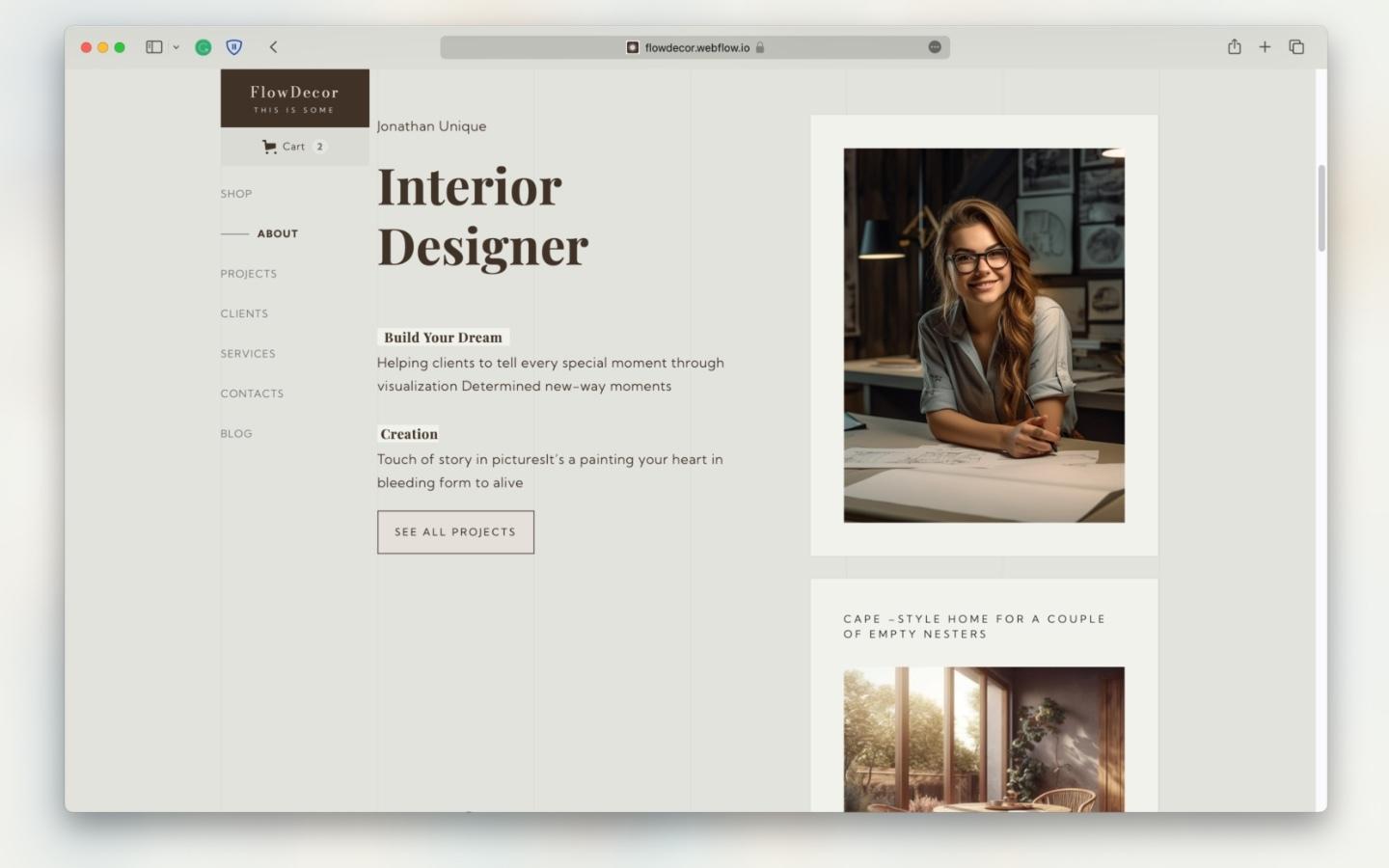Click the SEE ALL PROJECTS button

tap(455, 531)
